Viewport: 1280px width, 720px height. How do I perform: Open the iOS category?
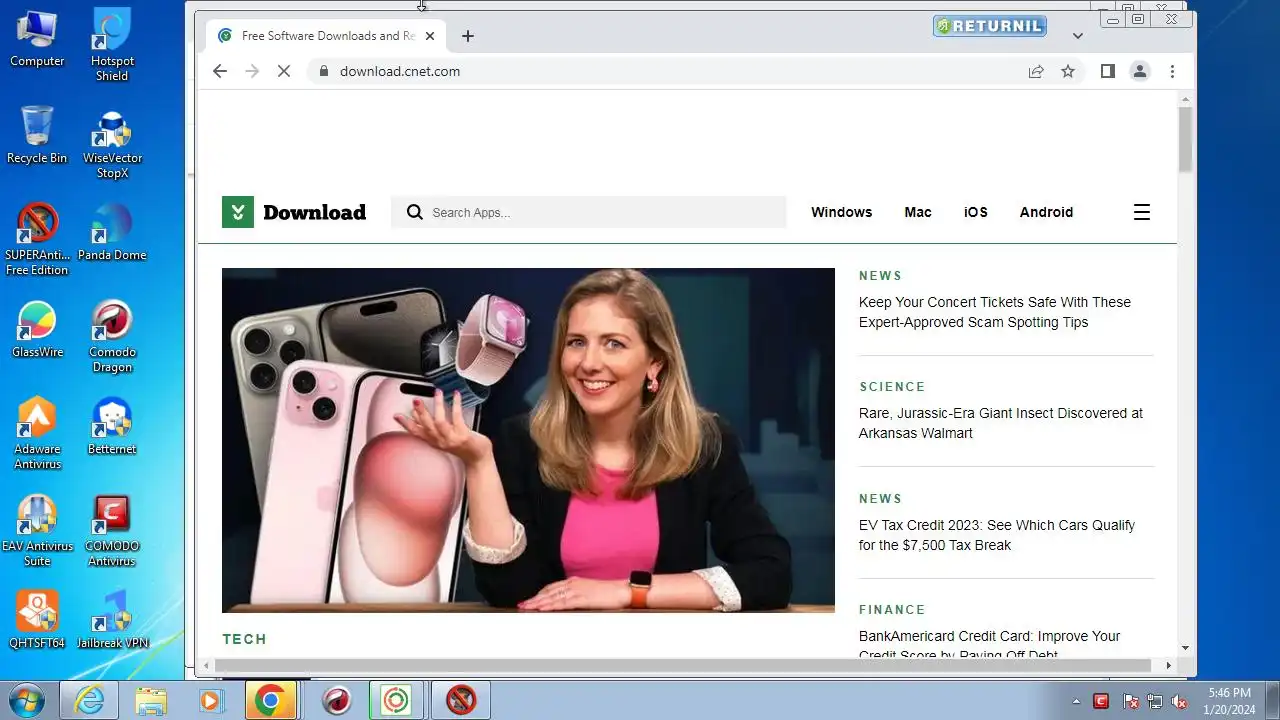pyautogui.click(x=976, y=212)
